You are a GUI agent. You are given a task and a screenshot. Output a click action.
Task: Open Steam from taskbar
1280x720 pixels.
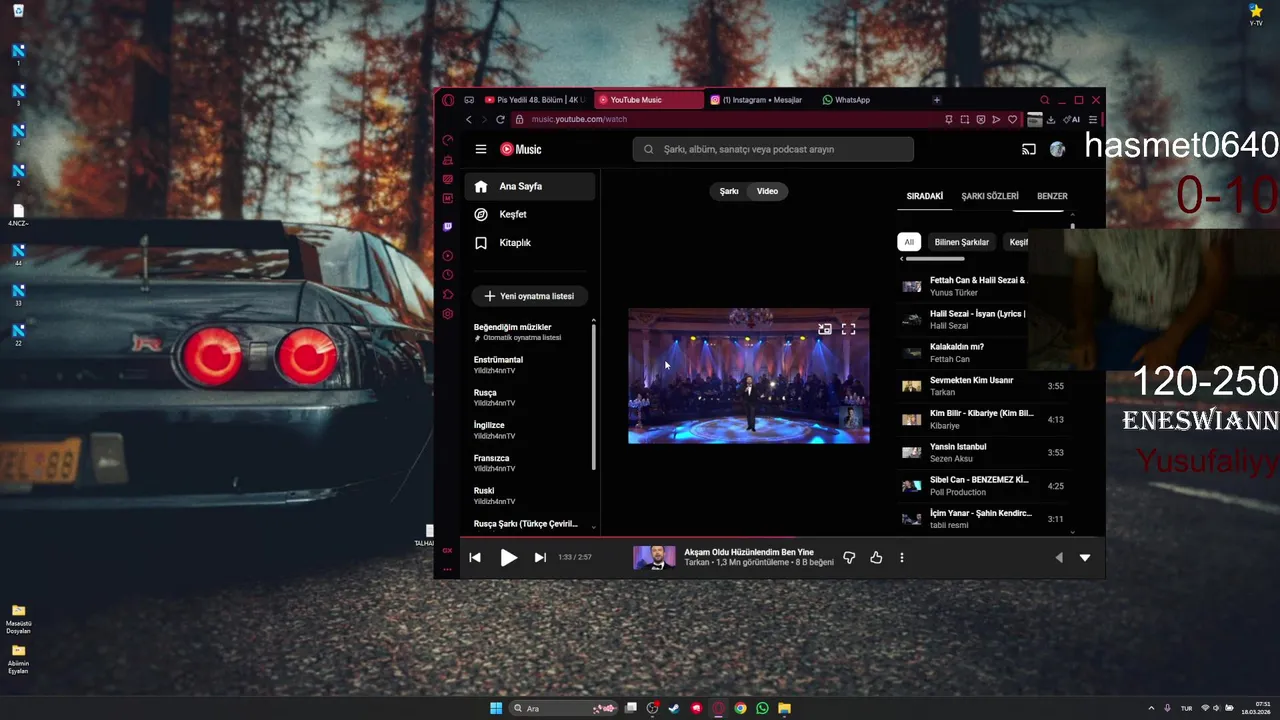[674, 708]
